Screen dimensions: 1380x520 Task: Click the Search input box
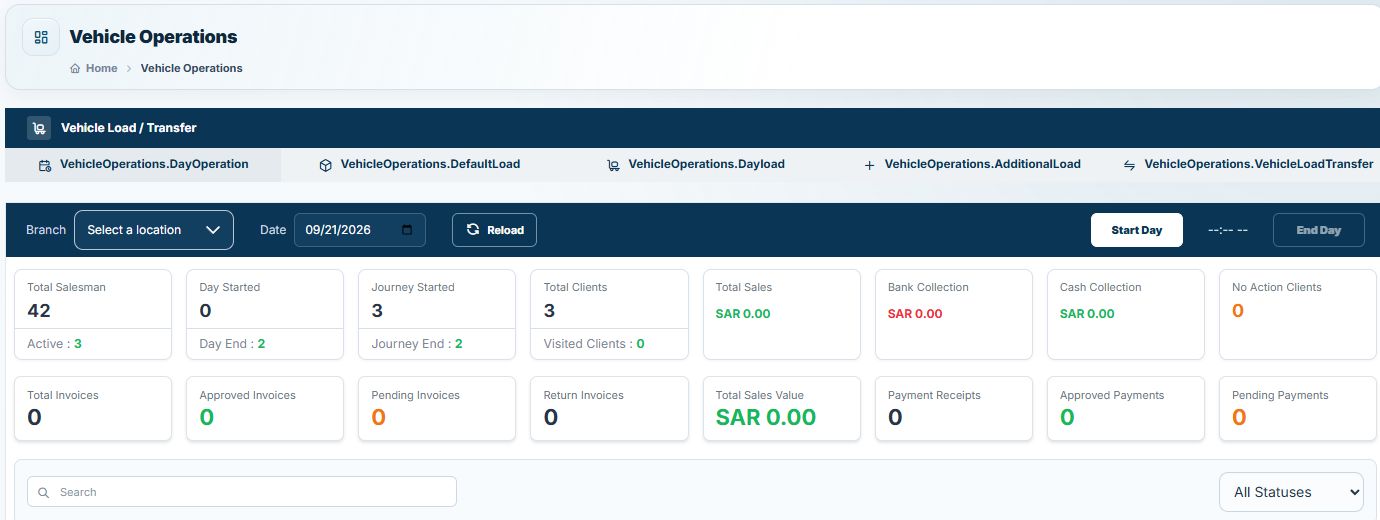point(242,492)
